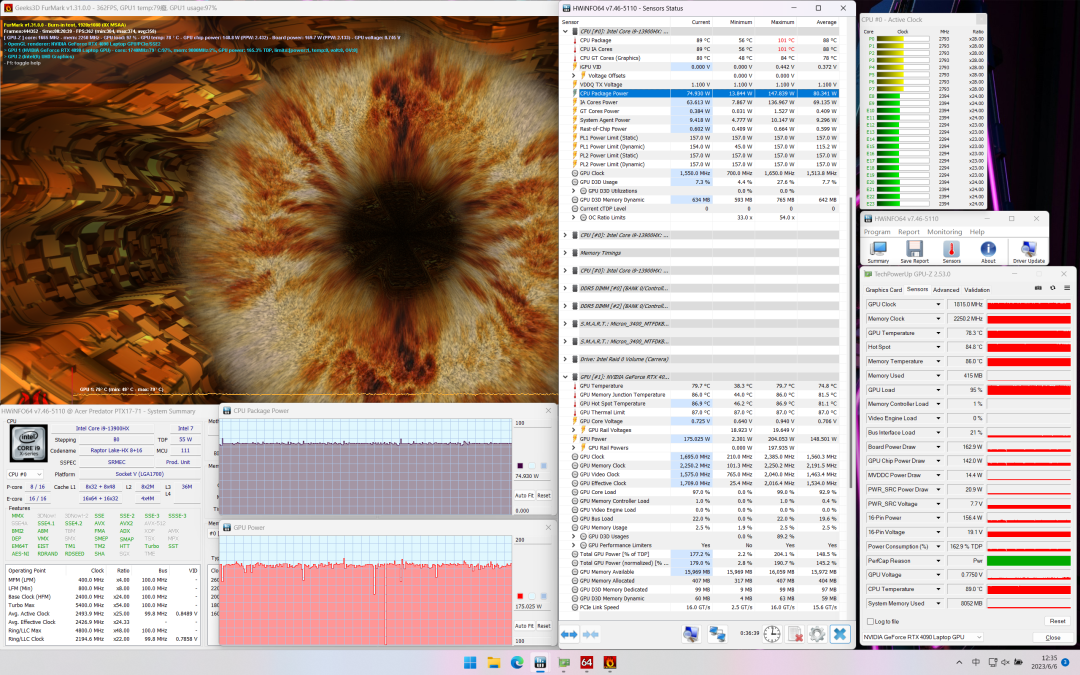Enable the Log to file checkbox
Image resolution: width=1080 pixels, height=675 pixels.
pyautogui.click(x=868, y=621)
